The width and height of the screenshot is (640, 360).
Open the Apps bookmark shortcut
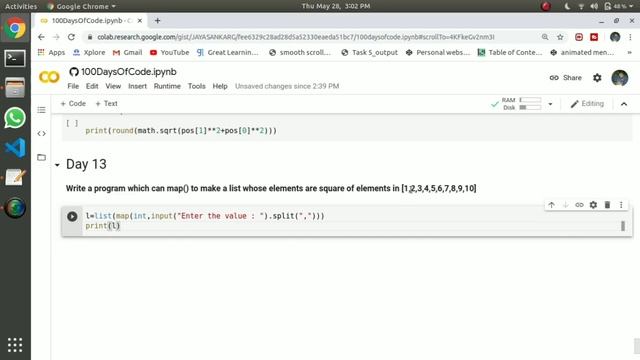51,53
